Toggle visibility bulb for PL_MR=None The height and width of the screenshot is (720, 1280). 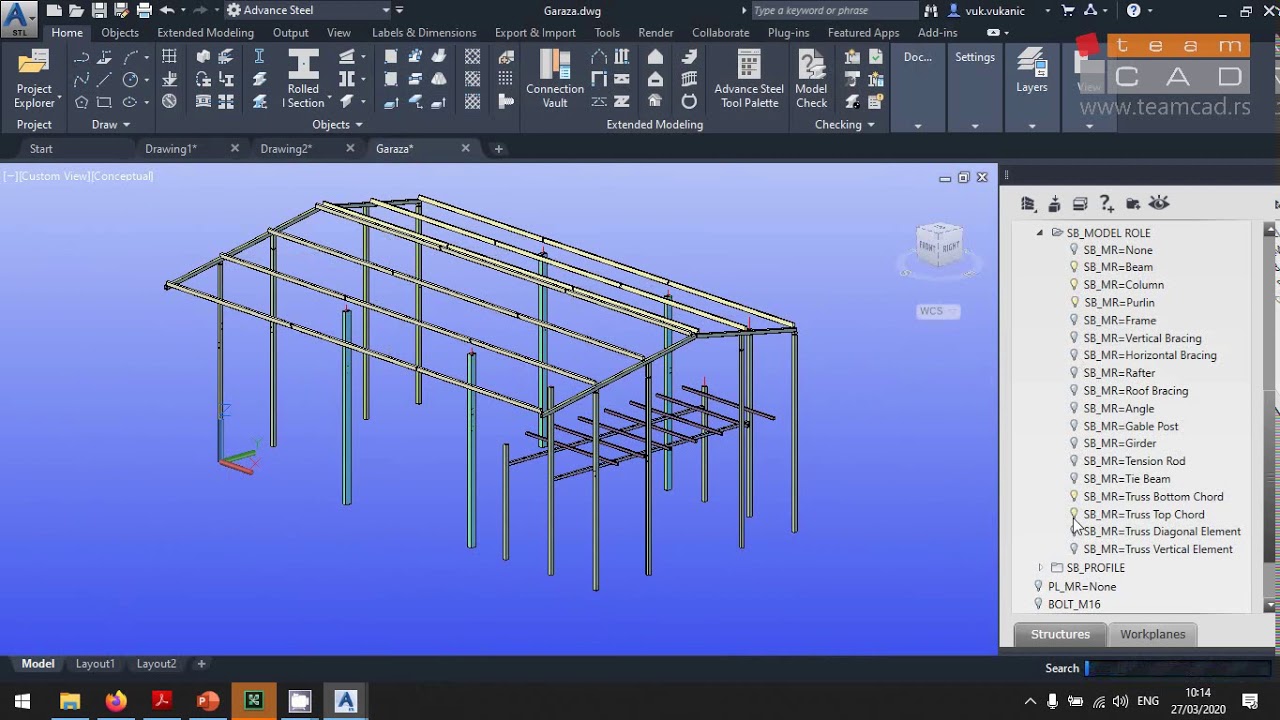pos(1038,586)
